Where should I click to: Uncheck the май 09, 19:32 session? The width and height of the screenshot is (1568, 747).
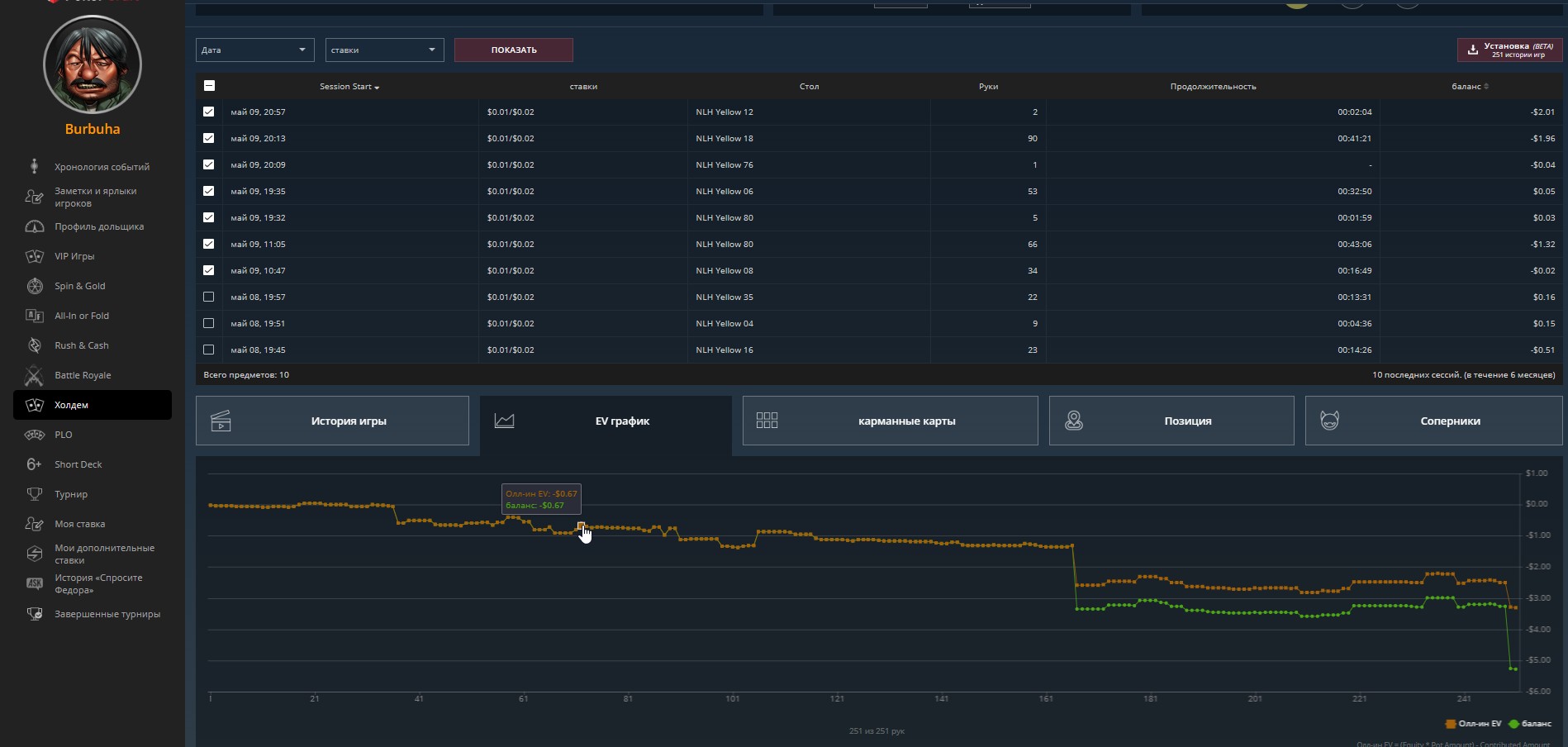(208, 217)
